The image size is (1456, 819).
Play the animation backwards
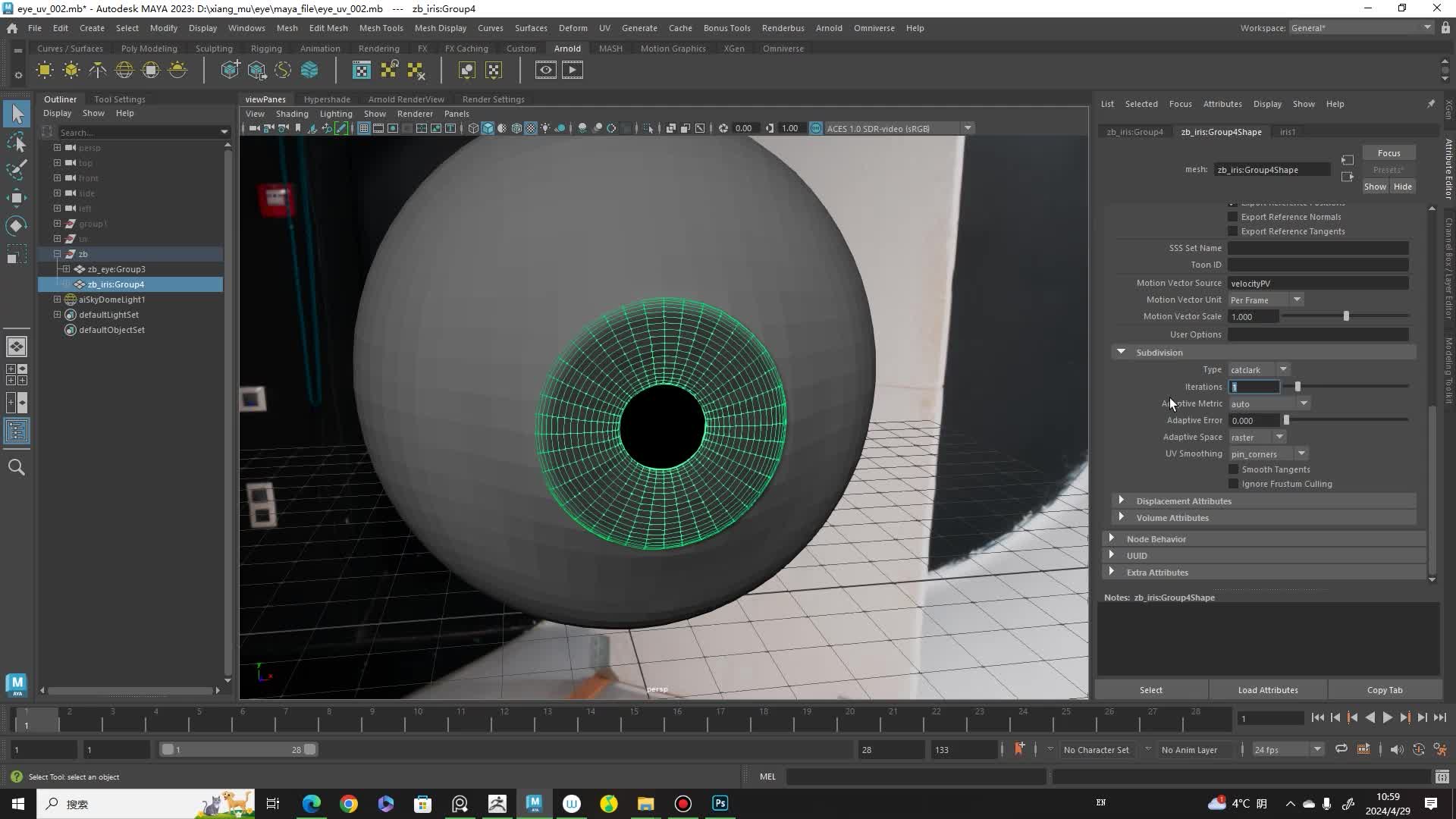(x=1370, y=717)
